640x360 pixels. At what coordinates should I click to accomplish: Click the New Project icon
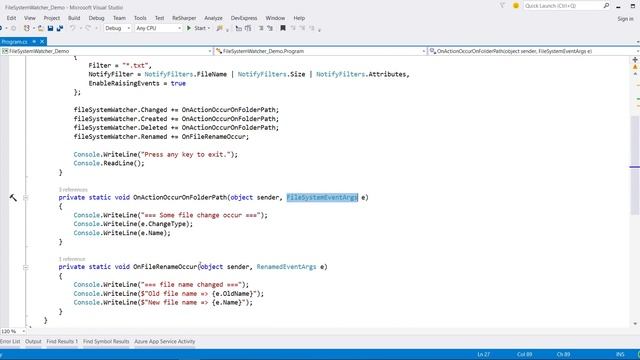click(x=27, y=28)
